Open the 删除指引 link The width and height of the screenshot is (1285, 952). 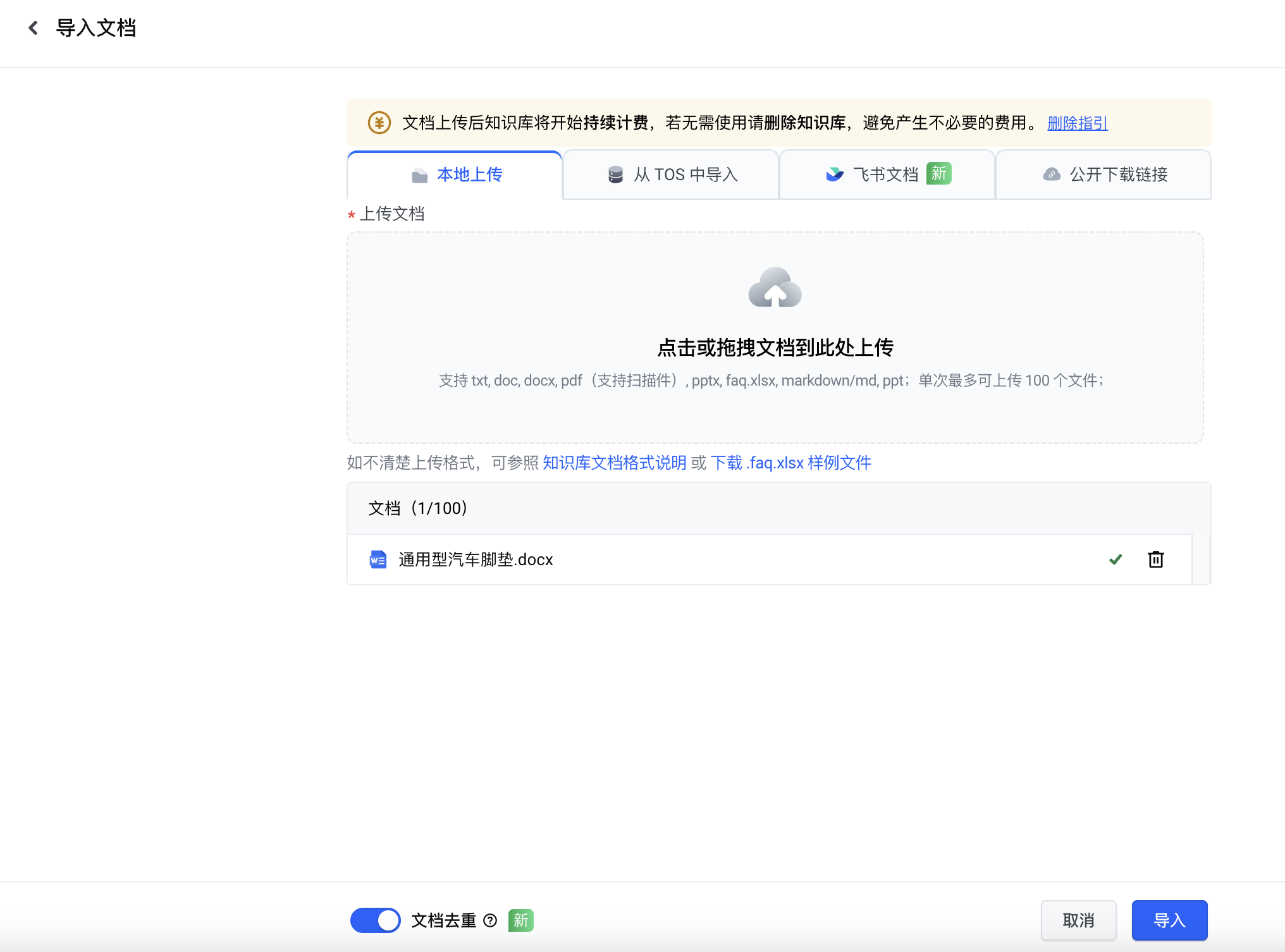coord(1077,123)
